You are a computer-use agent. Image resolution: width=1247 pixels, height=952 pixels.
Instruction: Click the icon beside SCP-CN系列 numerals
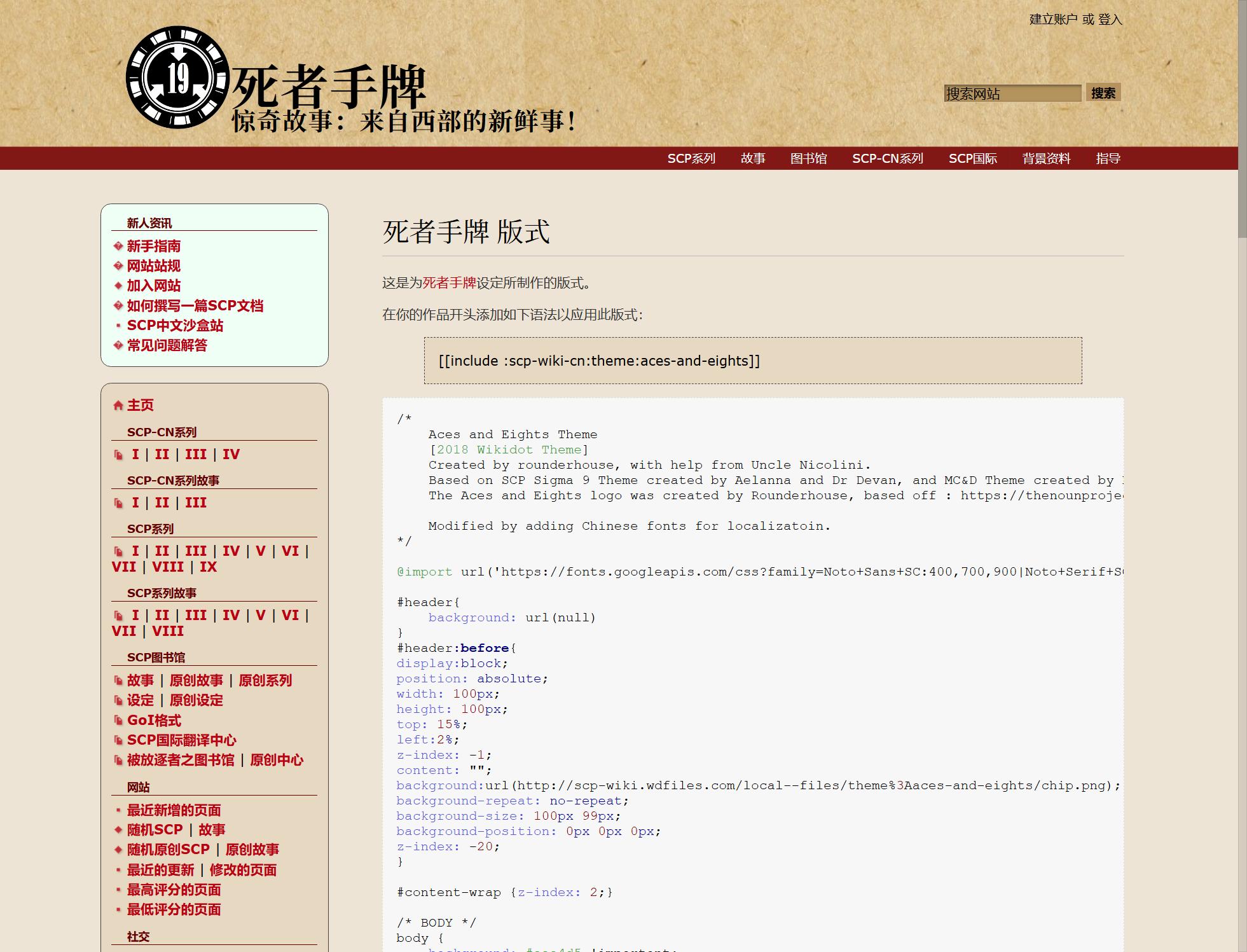118,455
